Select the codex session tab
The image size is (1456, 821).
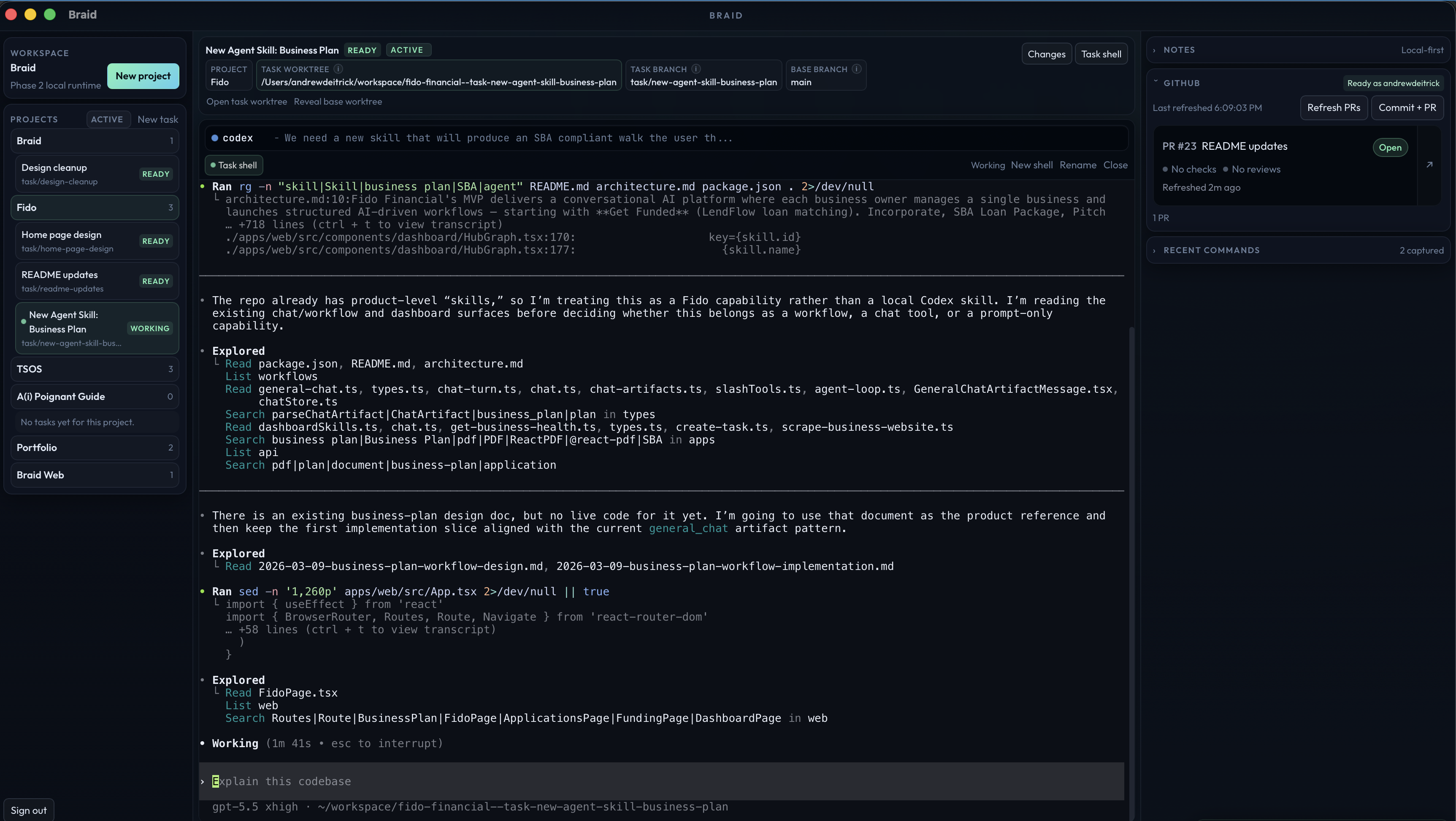pos(666,138)
